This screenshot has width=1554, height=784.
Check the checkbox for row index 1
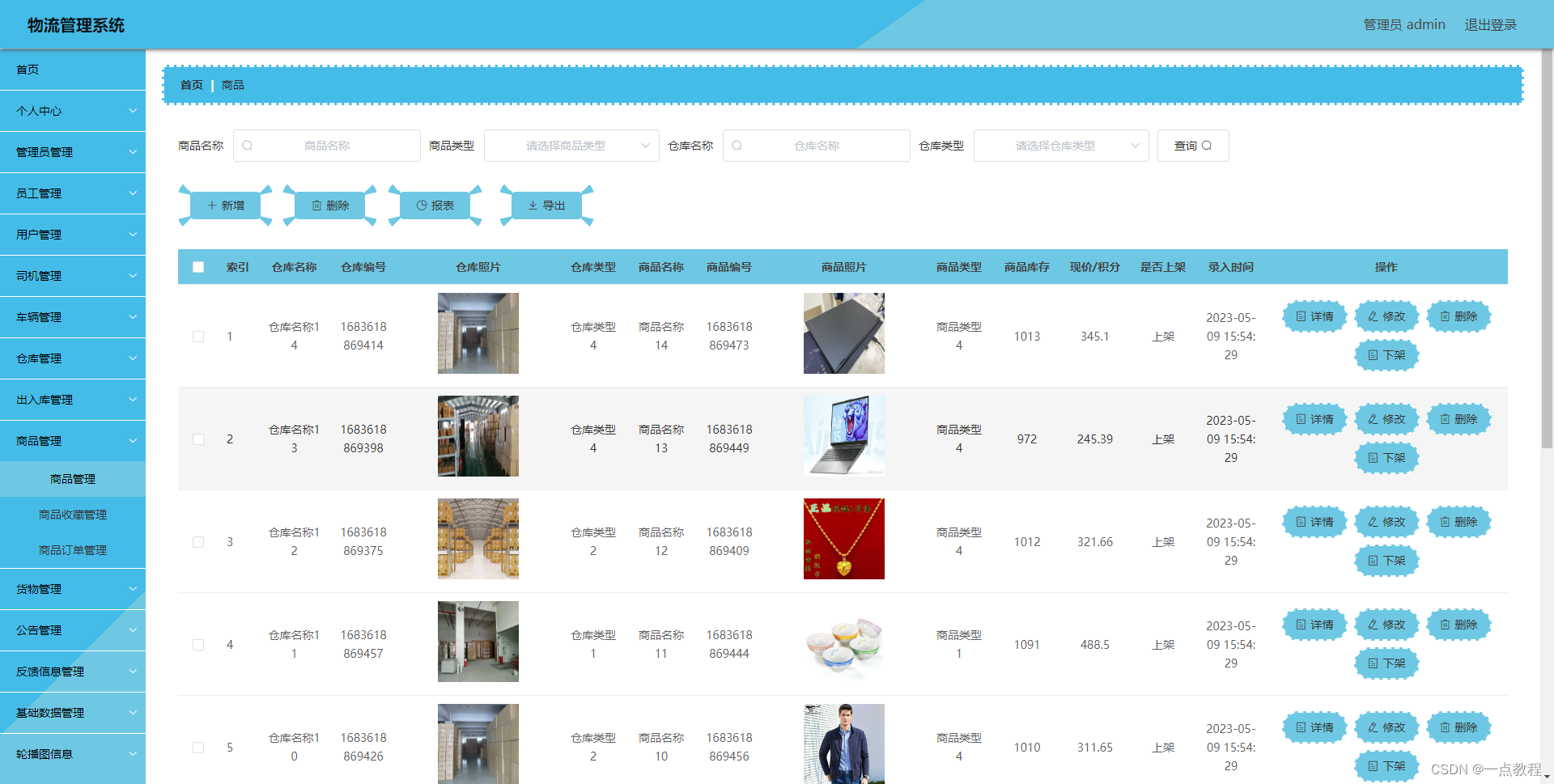[197, 337]
